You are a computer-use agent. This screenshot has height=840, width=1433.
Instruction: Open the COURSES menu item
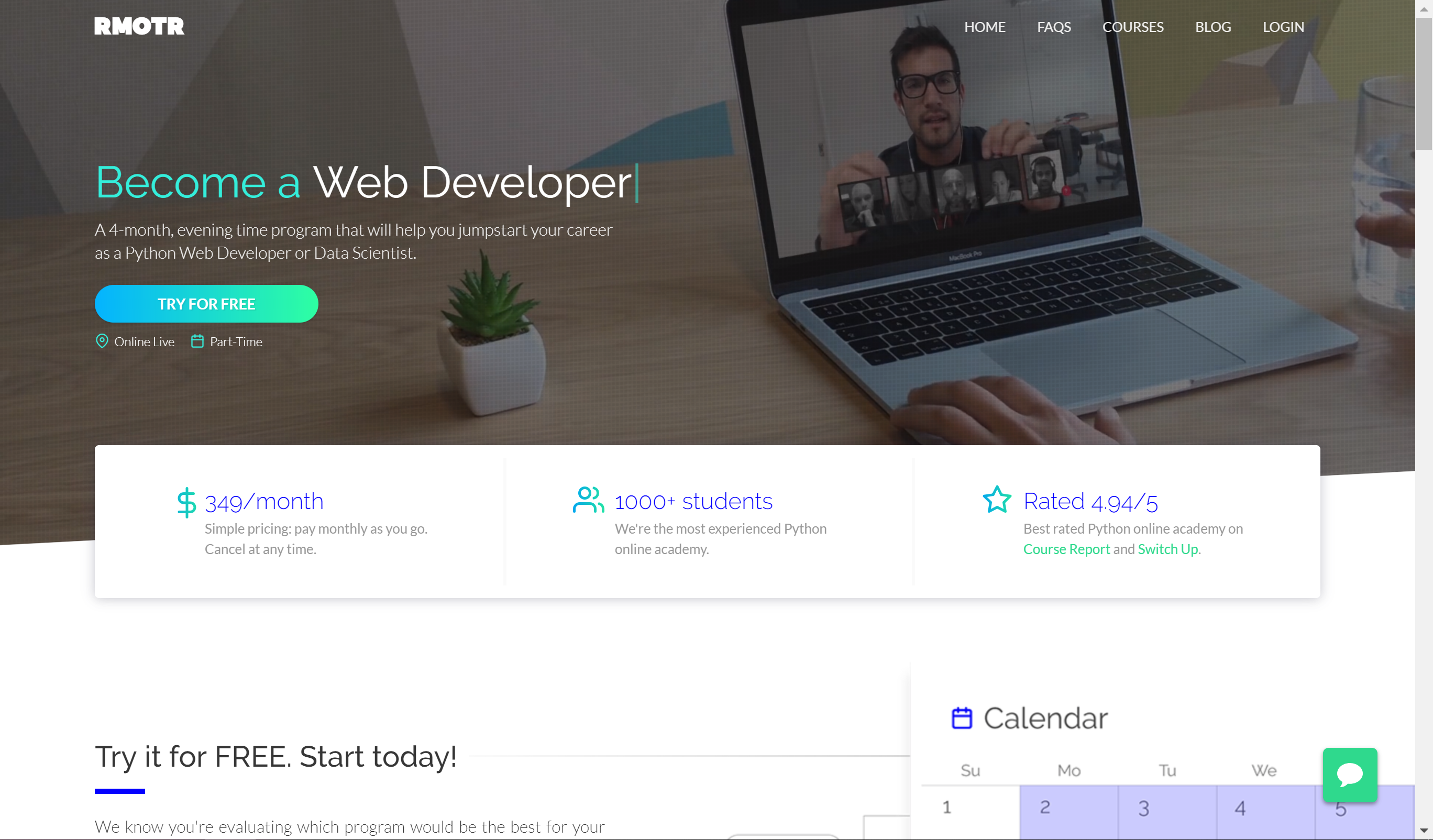coord(1133,27)
